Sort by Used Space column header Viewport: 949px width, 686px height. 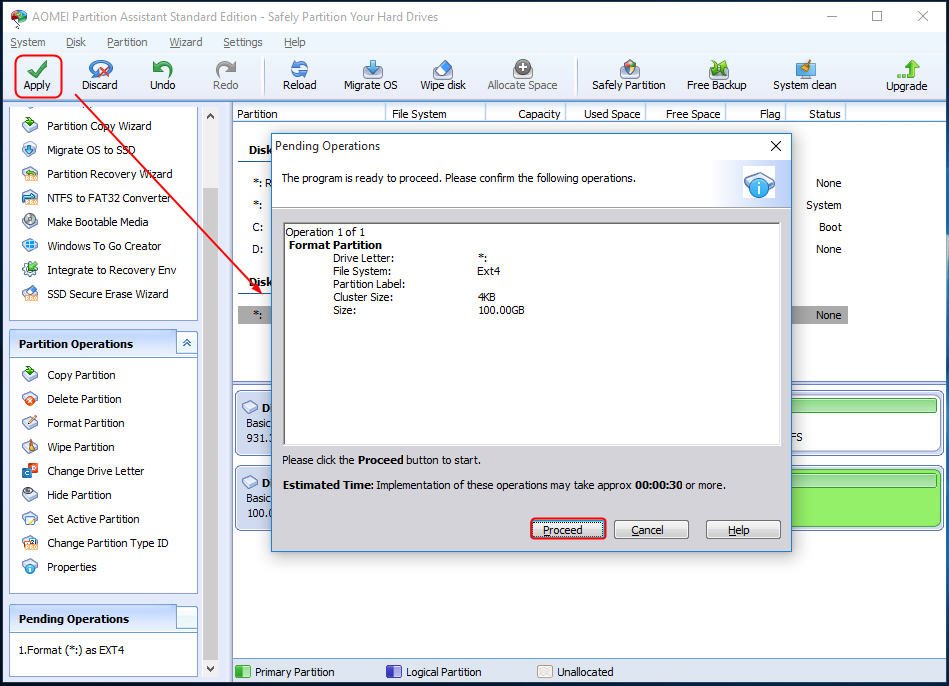coord(606,114)
